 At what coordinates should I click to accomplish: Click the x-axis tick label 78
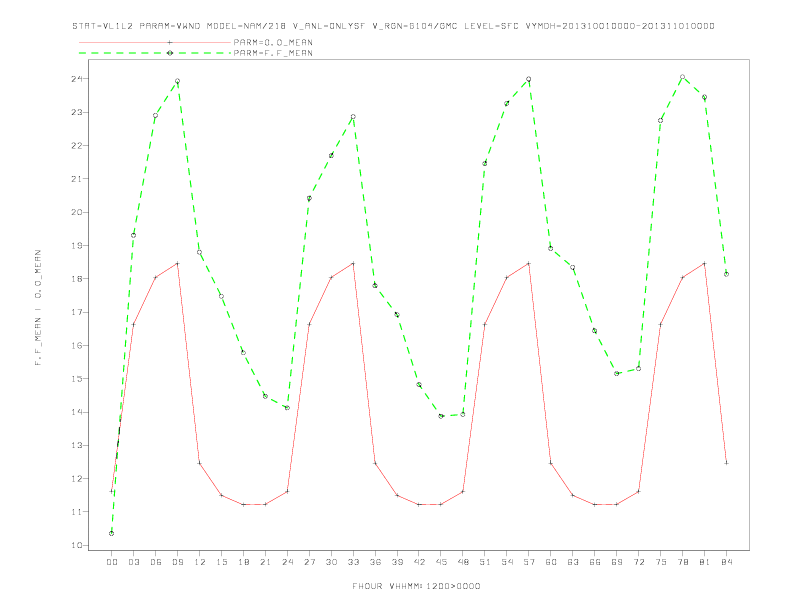682,562
